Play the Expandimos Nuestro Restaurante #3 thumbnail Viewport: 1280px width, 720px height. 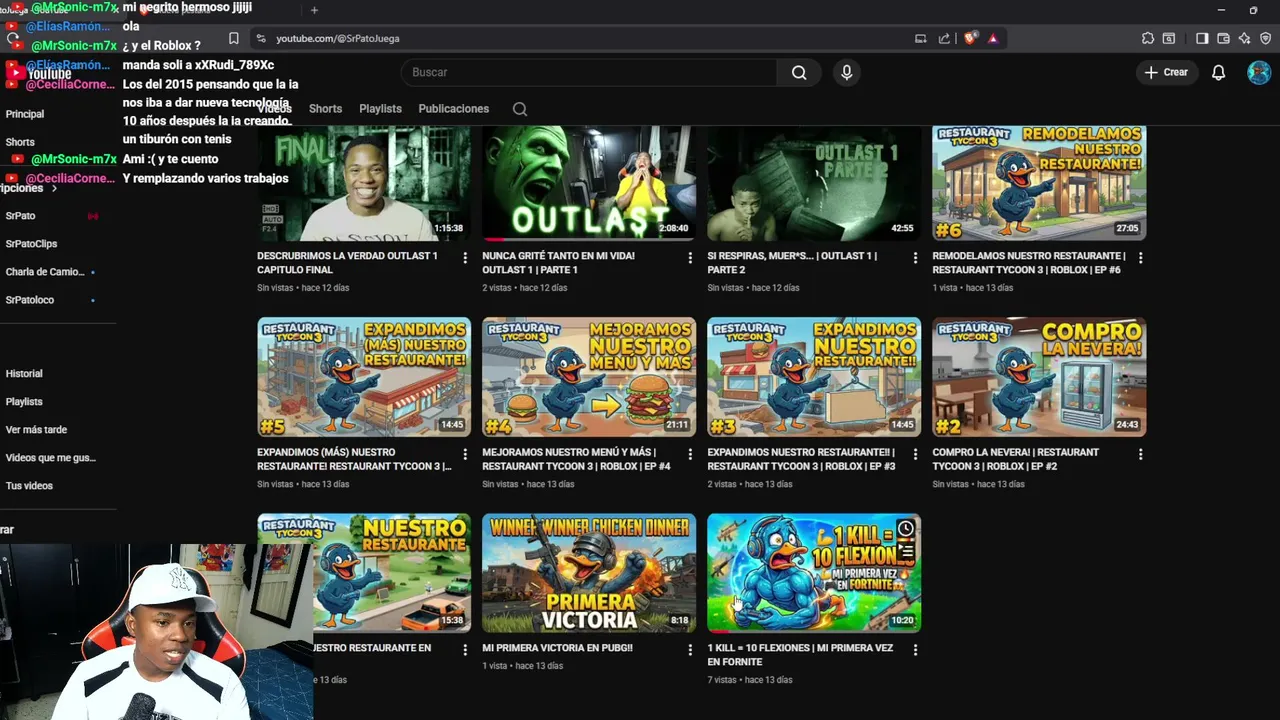(x=814, y=377)
